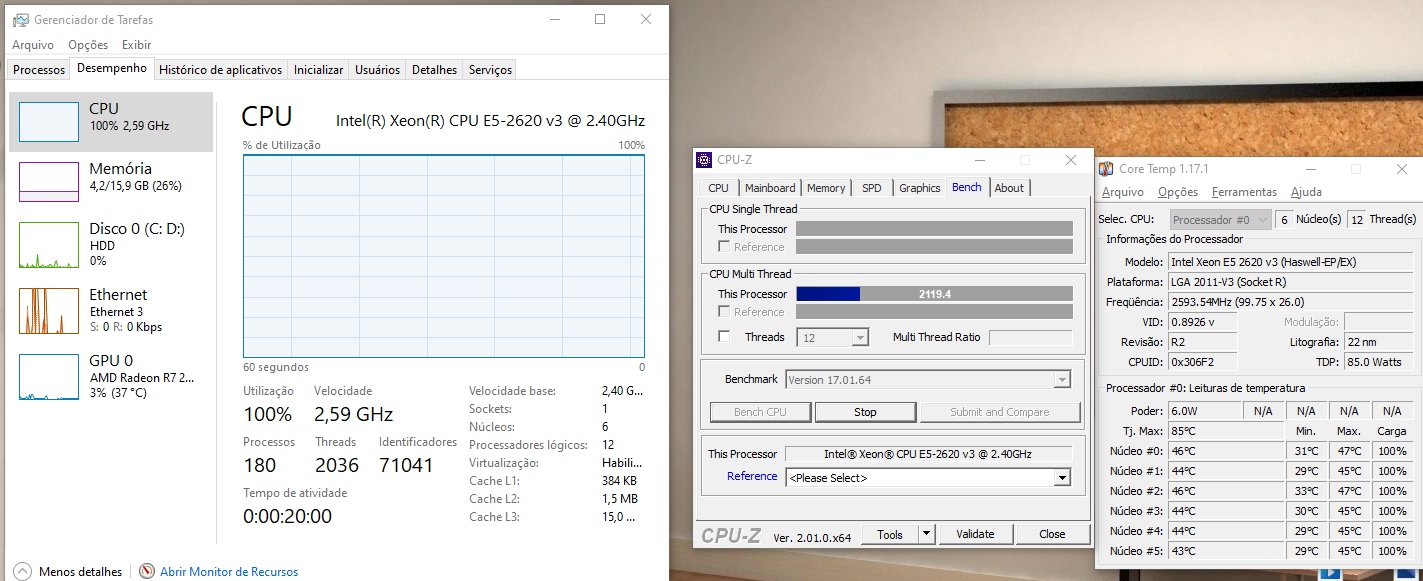The width and height of the screenshot is (1423, 581).
Task: Switch to the Processos tab
Action: (x=39, y=70)
